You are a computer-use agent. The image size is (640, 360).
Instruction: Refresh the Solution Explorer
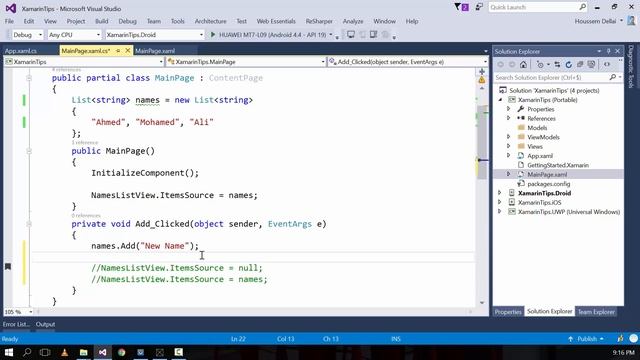pos(569,64)
